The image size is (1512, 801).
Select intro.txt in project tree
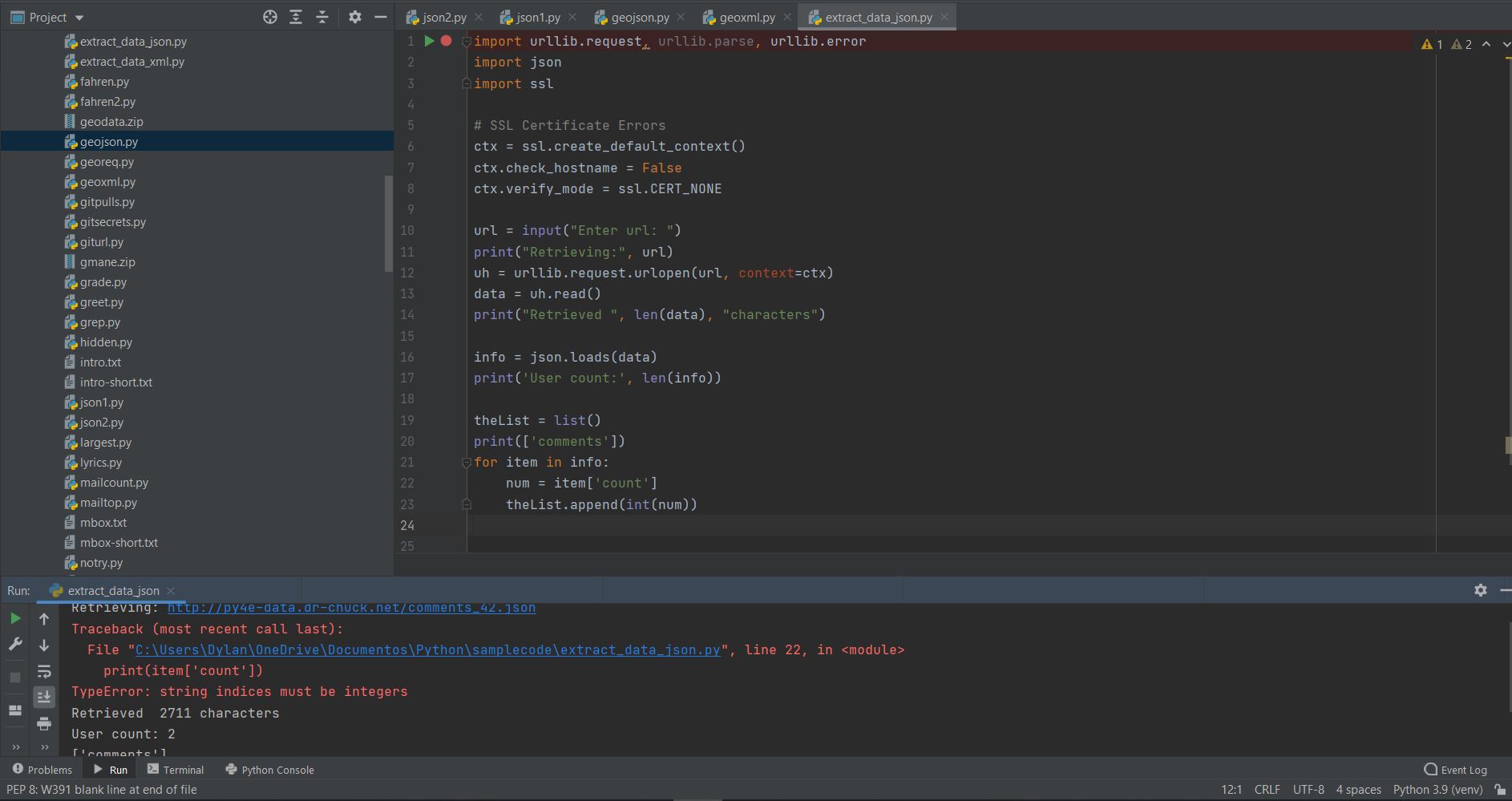point(100,362)
